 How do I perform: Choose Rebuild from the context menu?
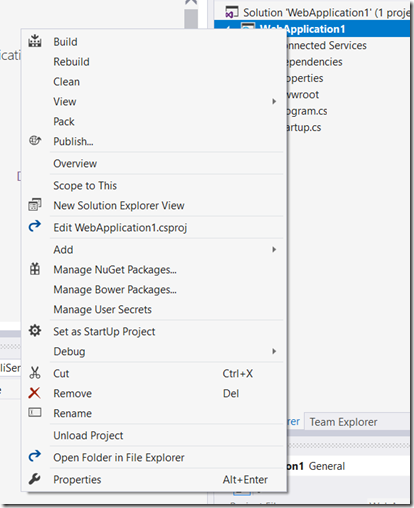tap(153, 62)
